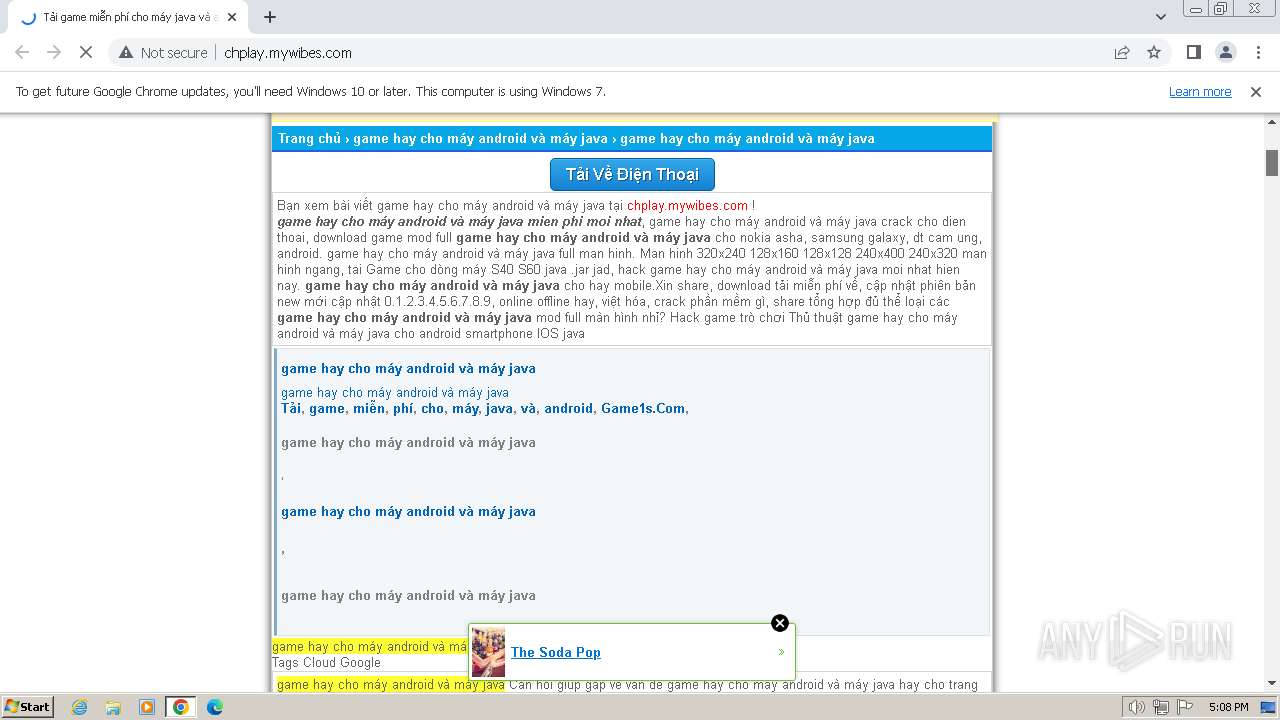Click the browser back arrow
Screen dimensions: 1280x720
[22, 52]
